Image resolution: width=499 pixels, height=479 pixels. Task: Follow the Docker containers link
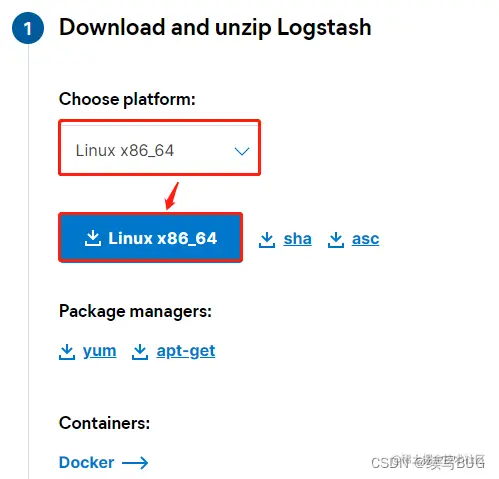87,462
